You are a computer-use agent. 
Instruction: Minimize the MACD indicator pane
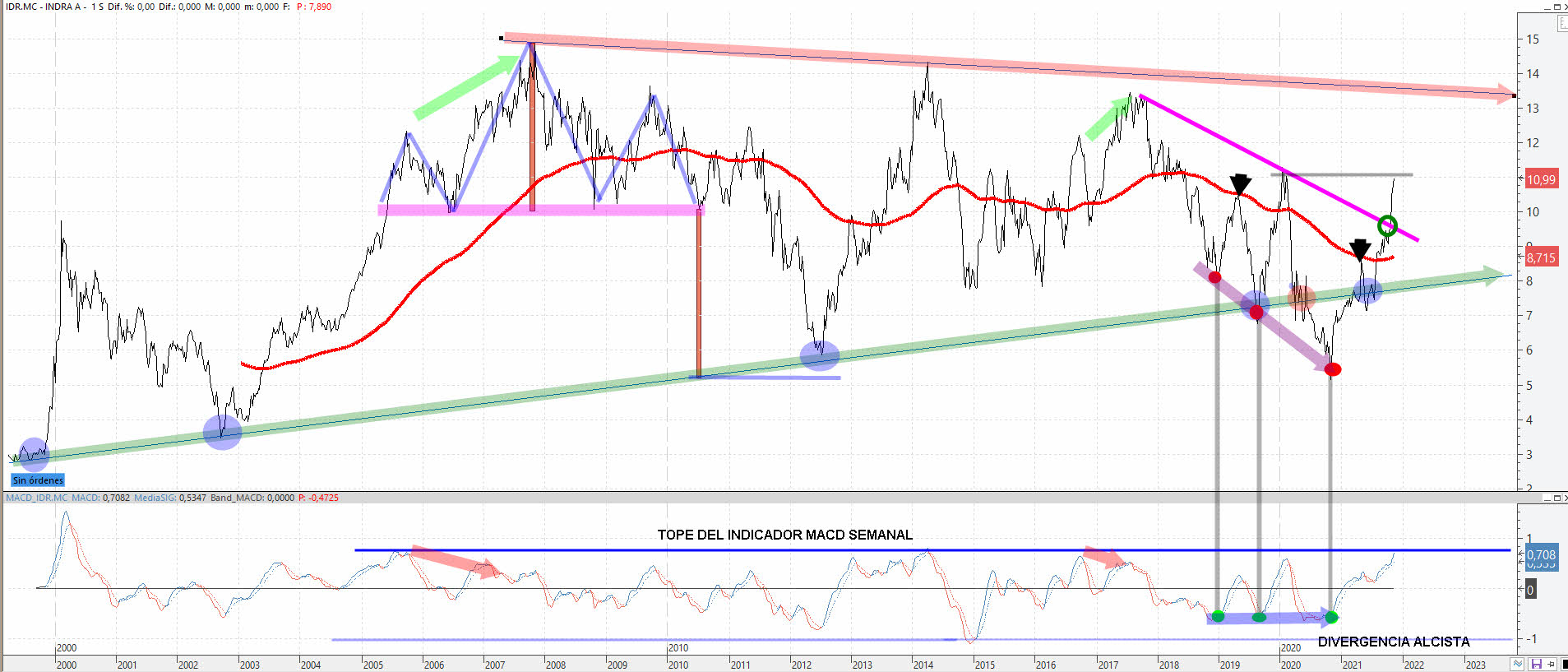tap(1547, 498)
